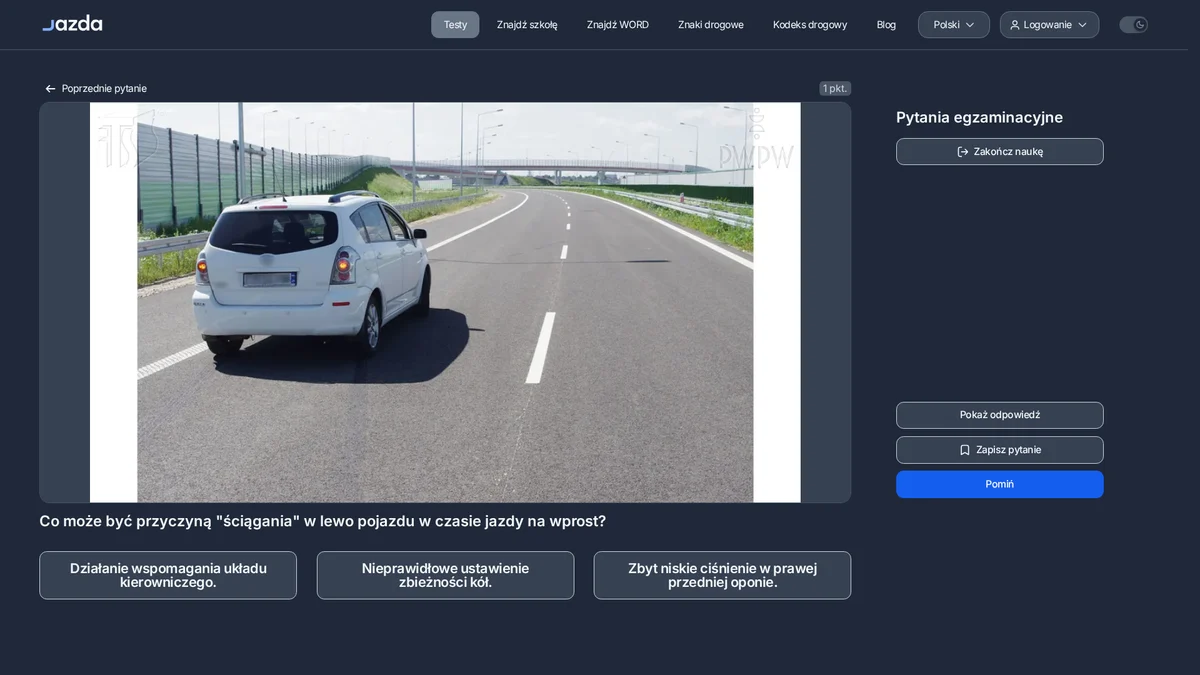The width and height of the screenshot is (1200, 675).
Task: Open the Jazda logo home link
Action: point(72,23)
